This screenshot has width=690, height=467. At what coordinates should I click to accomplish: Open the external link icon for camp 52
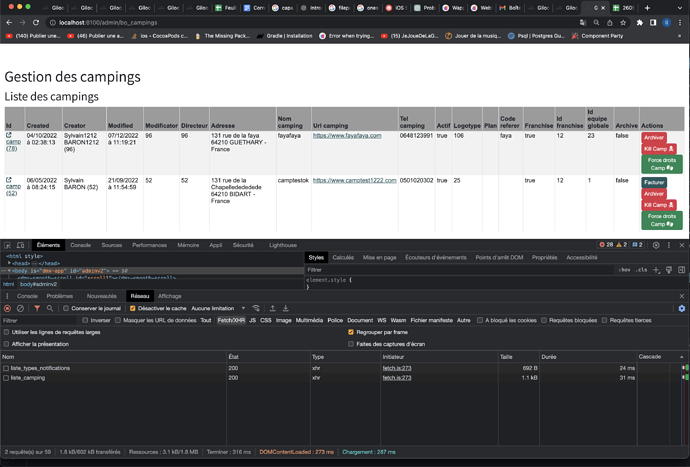point(8,180)
